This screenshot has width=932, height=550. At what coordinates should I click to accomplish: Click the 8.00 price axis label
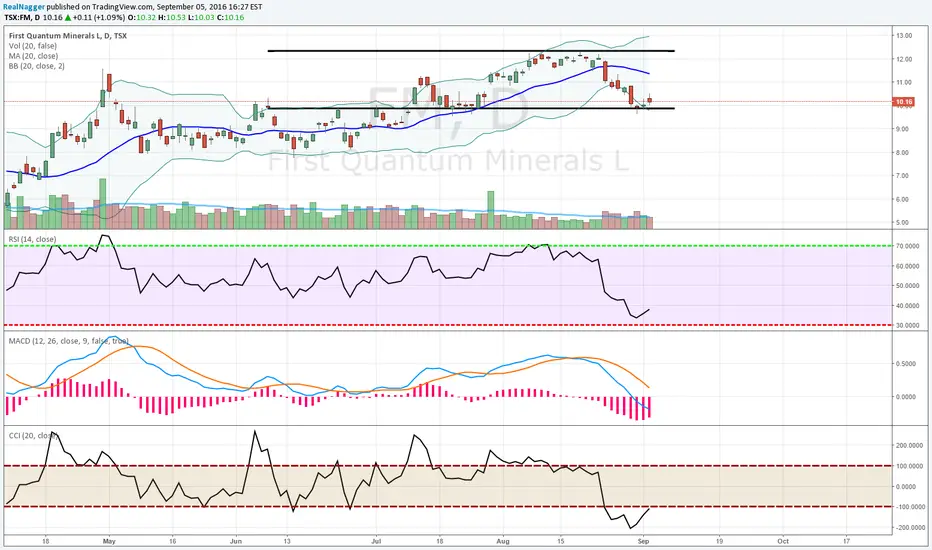coord(904,152)
